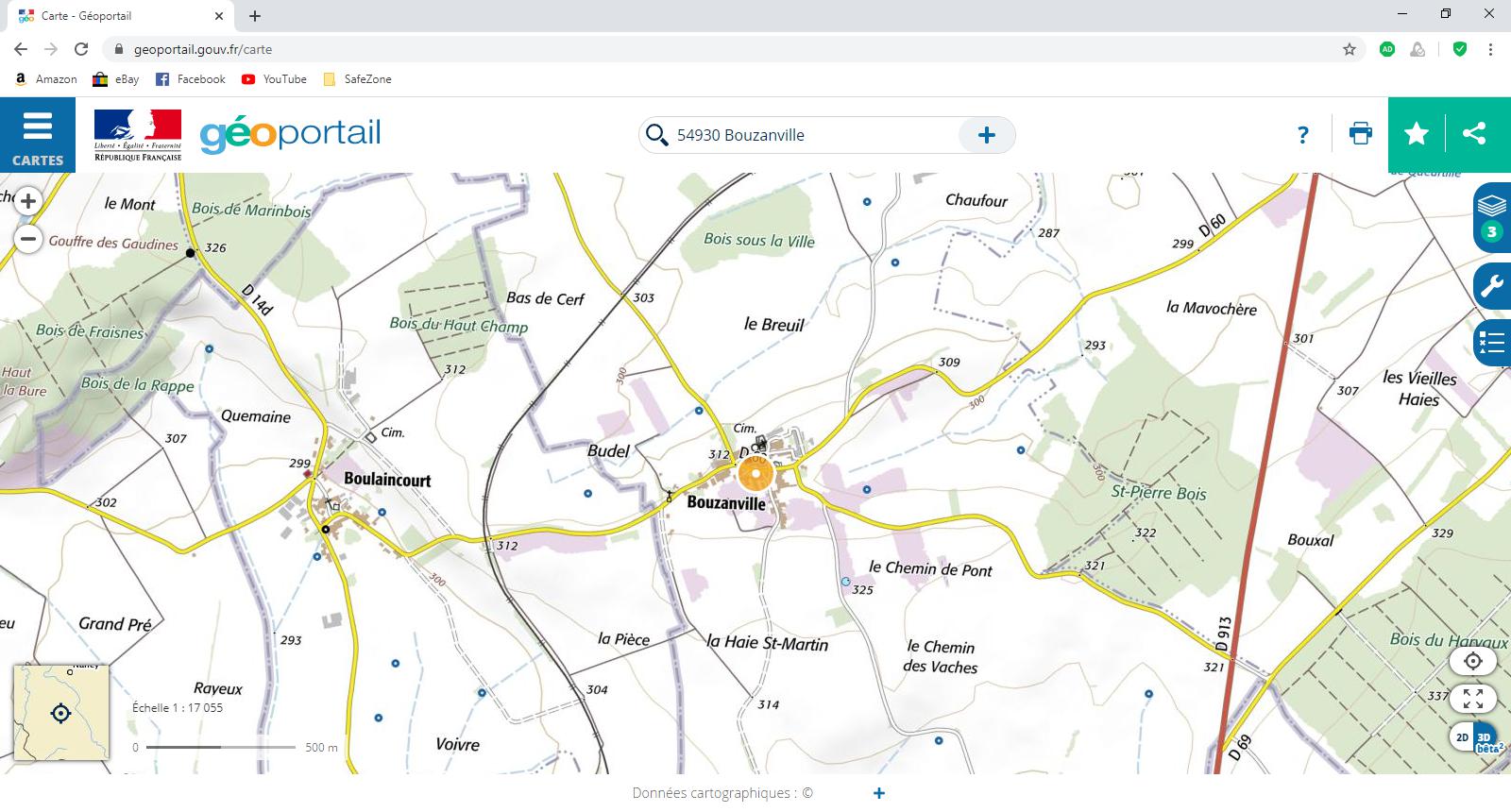The image size is (1511, 812).
Task: Close the Carte - Géoportail tab
Action: (218, 16)
